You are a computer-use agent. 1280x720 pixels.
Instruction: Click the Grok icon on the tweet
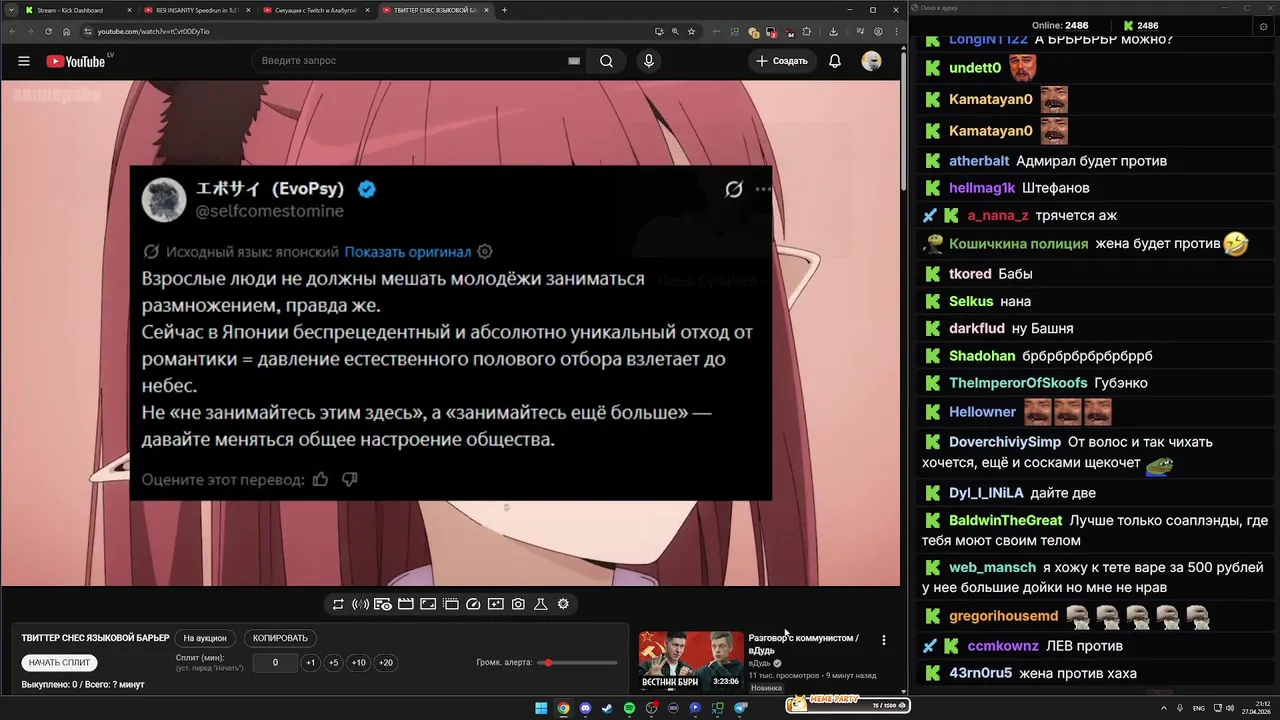[734, 189]
